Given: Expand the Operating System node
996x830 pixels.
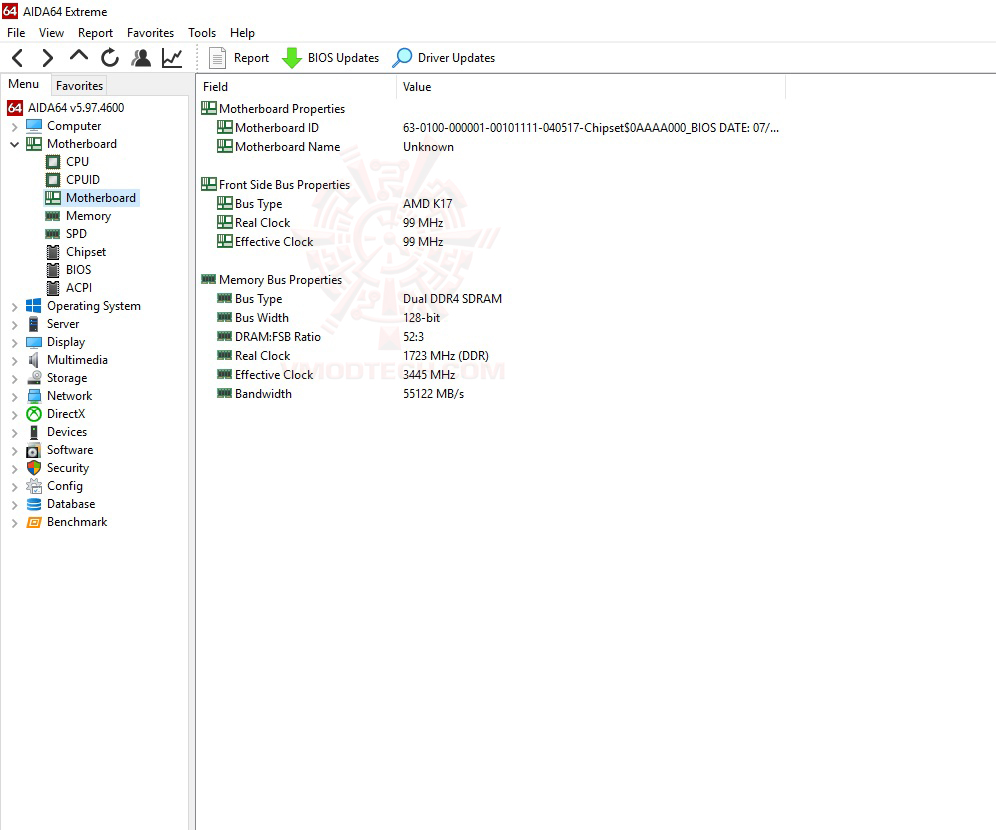Looking at the screenshot, I should pos(15,307).
